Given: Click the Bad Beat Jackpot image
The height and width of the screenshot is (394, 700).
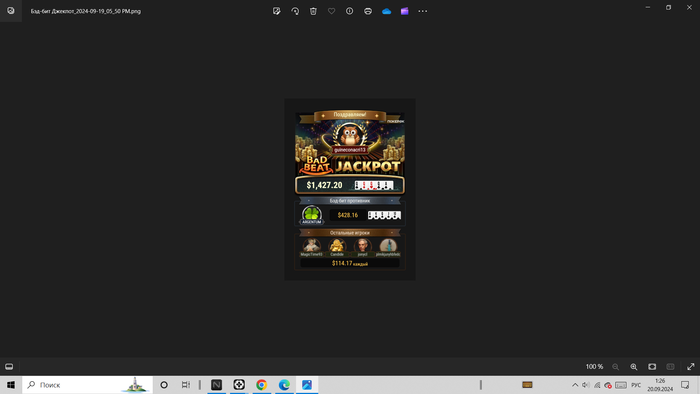Looking at the screenshot, I should [x=350, y=189].
